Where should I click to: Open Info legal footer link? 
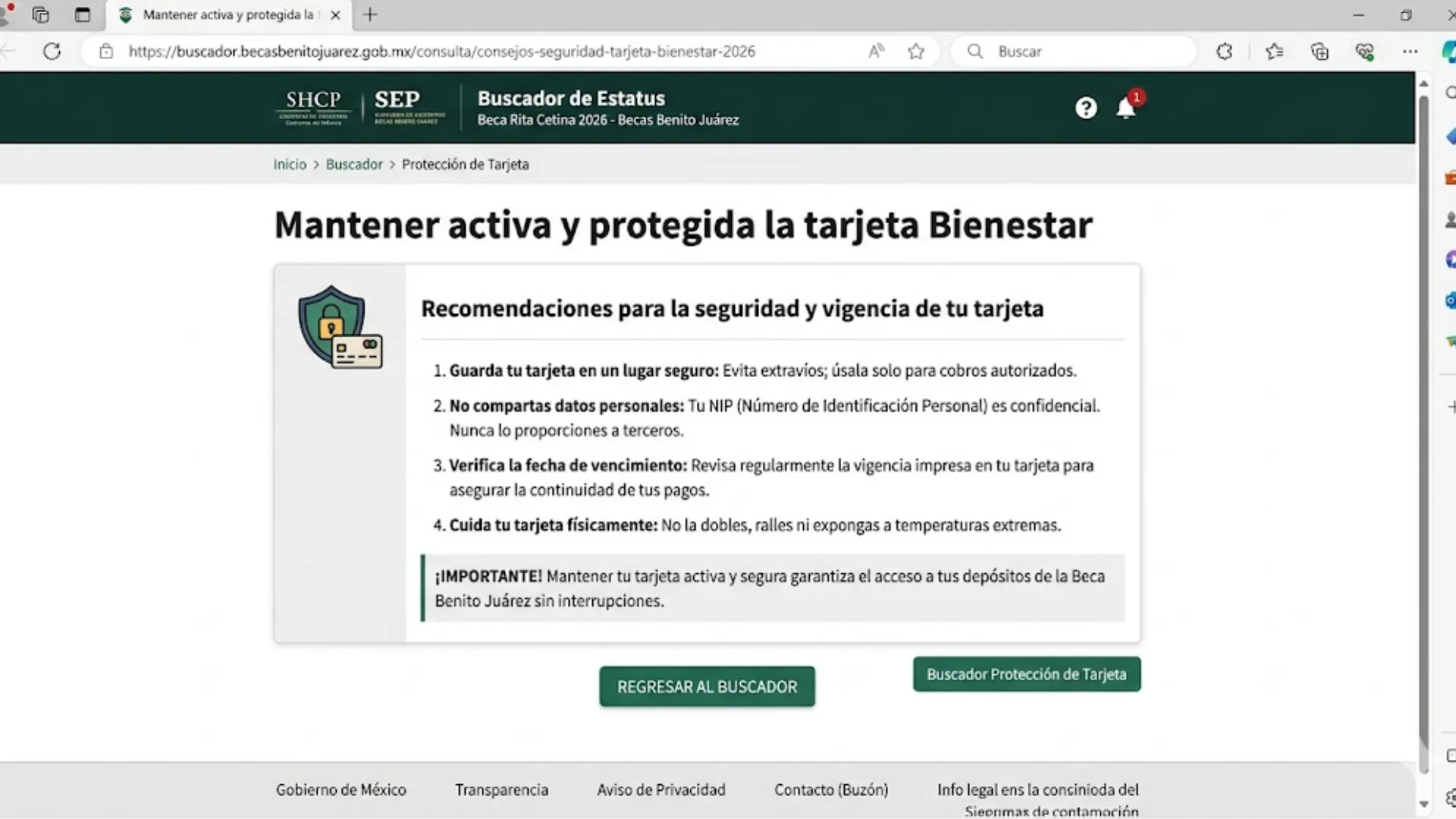pyautogui.click(x=1038, y=799)
